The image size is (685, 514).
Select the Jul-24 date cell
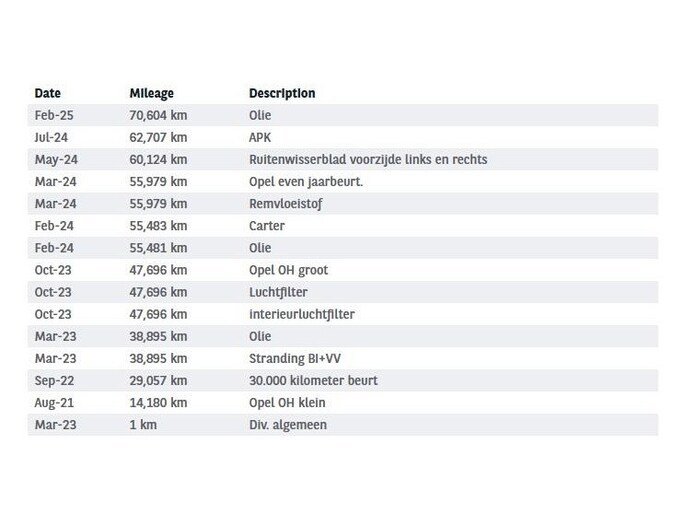[50, 137]
